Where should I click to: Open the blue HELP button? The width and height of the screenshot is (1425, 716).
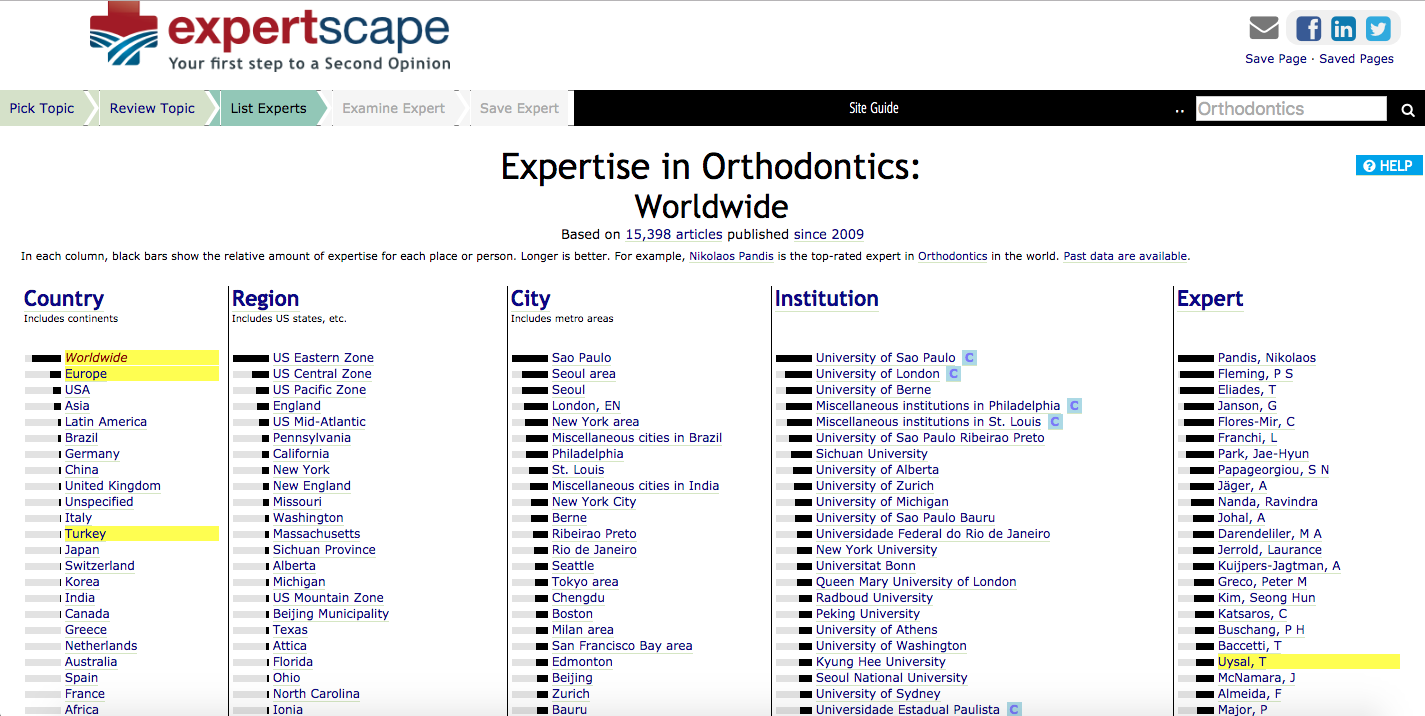[1389, 166]
